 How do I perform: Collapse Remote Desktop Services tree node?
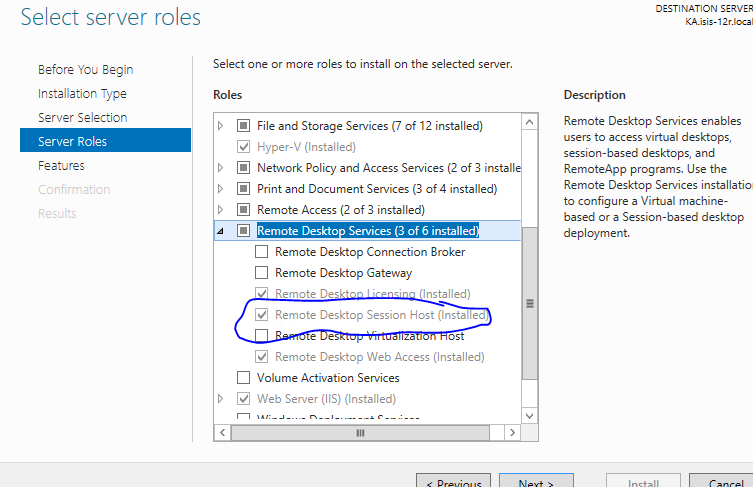tap(220, 231)
